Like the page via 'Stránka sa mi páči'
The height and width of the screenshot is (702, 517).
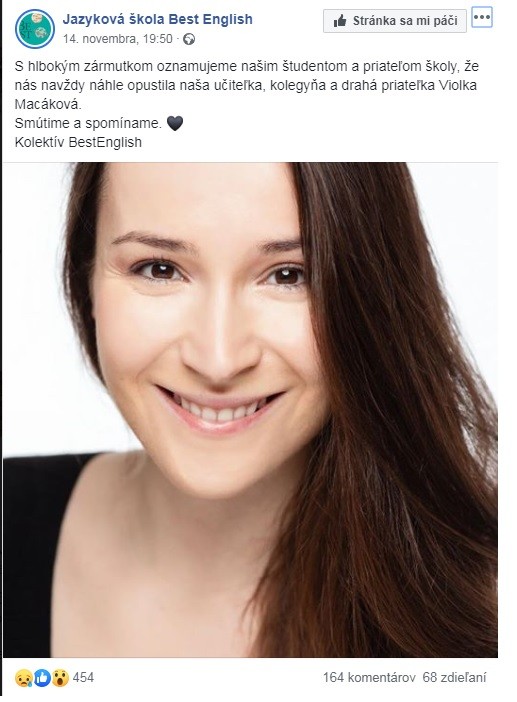pos(395,21)
